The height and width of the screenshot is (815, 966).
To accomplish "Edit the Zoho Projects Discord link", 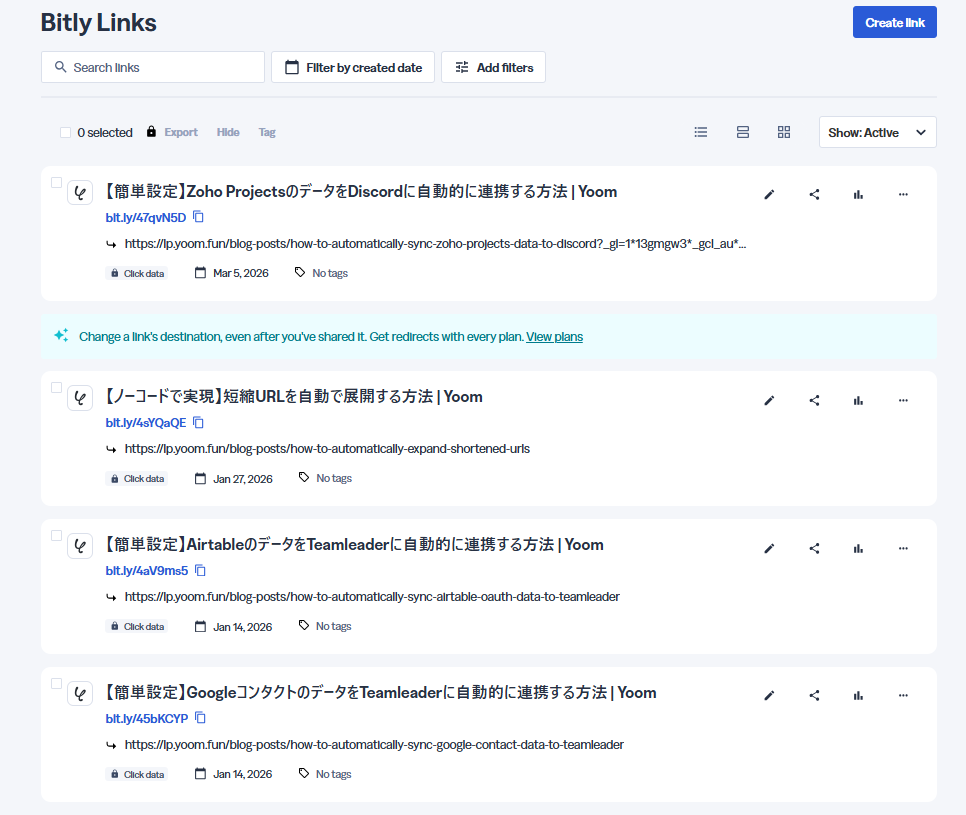I will pos(769,195).
